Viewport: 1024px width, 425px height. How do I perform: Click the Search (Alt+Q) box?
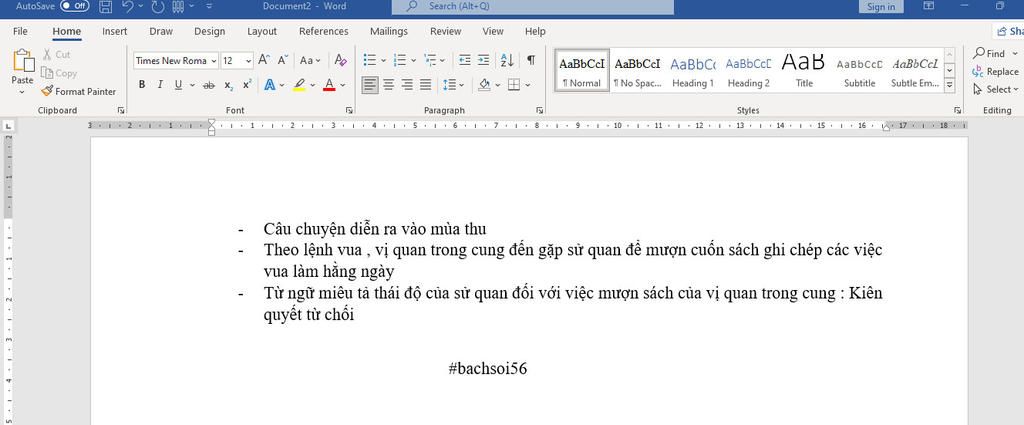click(532, 7)
